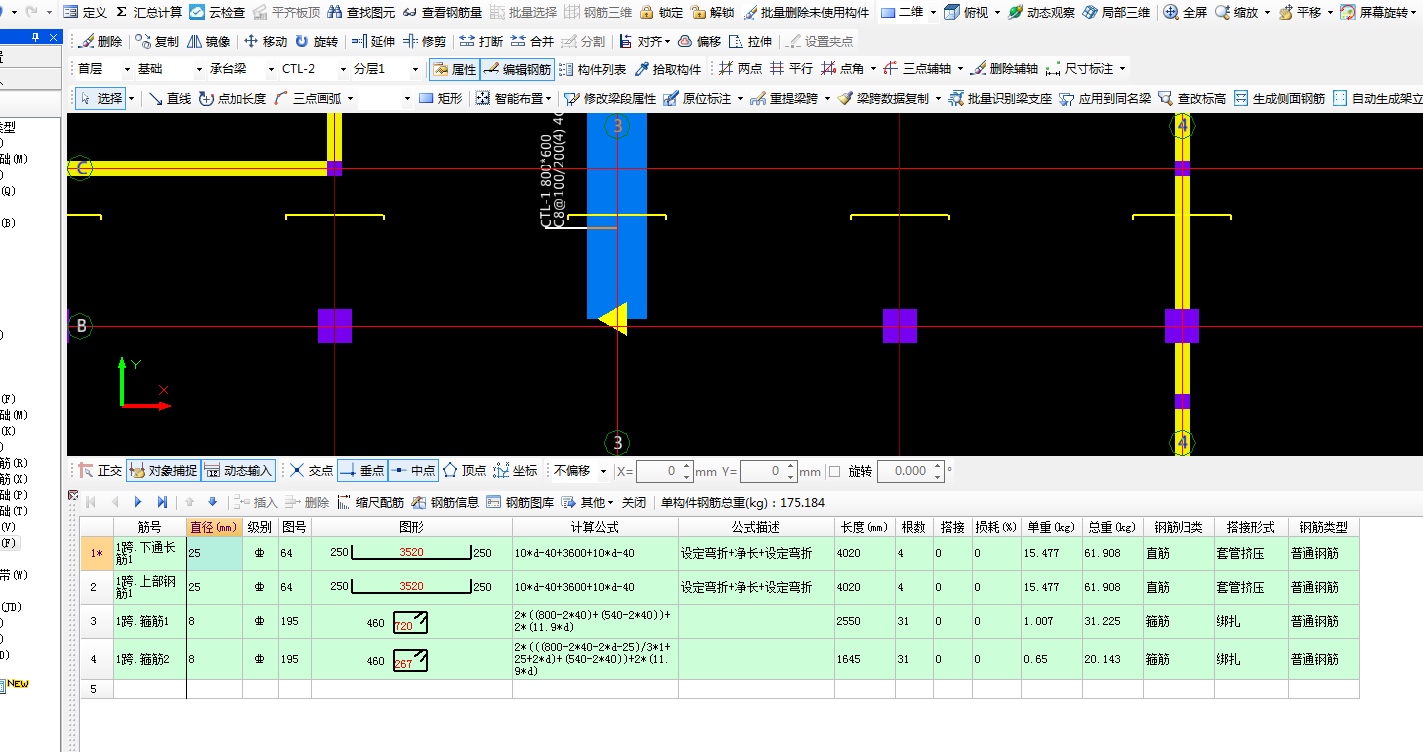The image size is (1423, 752).
Task: Toggle 垂点 perpendicular snap
Action: tap(362, 470)
